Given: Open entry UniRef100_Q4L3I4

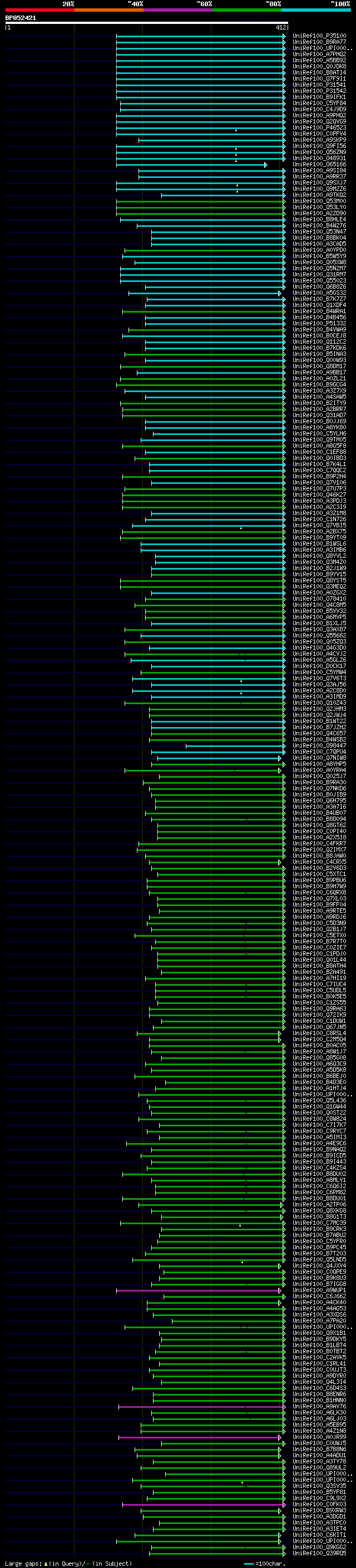Looking at the screenshot, I should pyautogui.click(x=319, y=1382).
